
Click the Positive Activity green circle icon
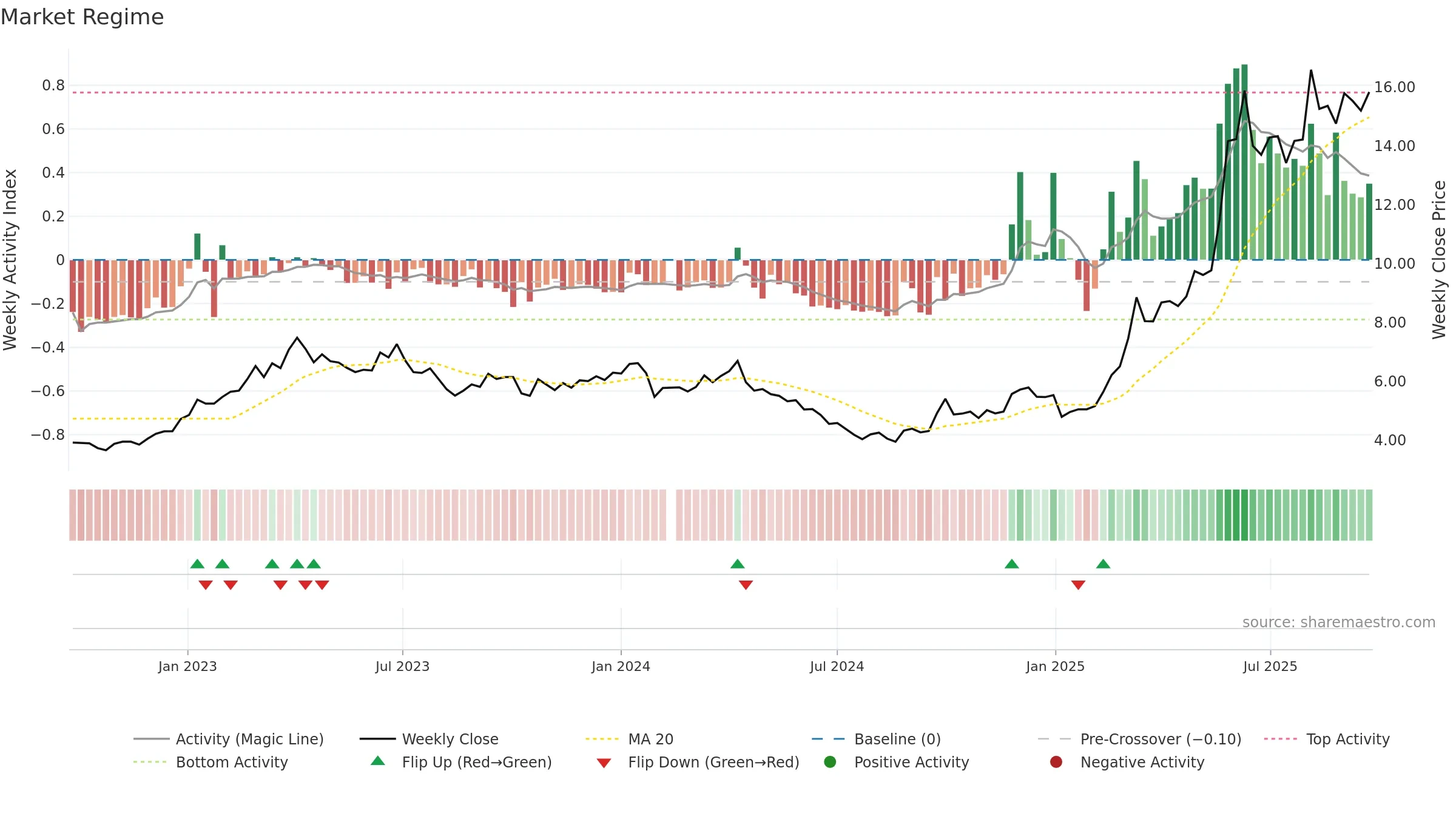[830, 762]
